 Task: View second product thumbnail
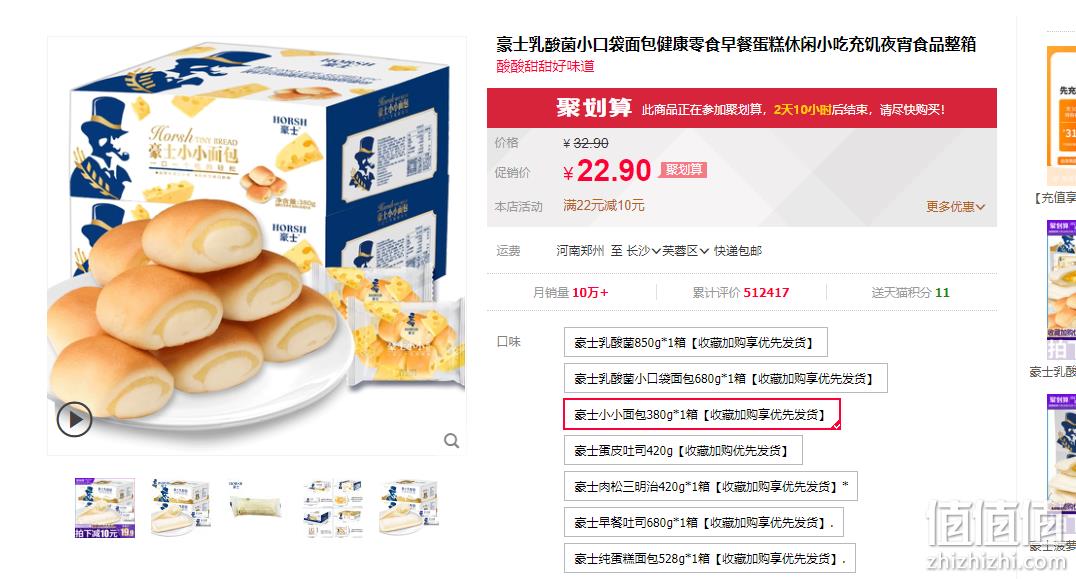pos(180,508)
